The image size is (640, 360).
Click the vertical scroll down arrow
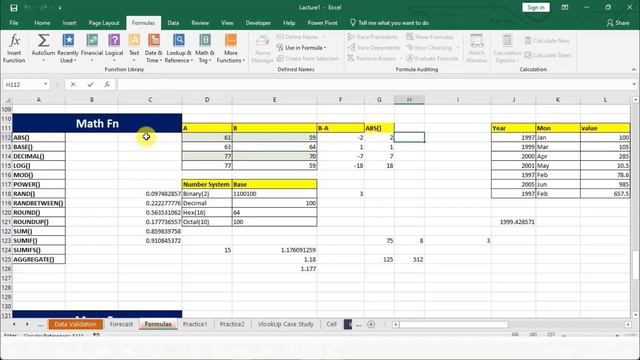[635, 315]
